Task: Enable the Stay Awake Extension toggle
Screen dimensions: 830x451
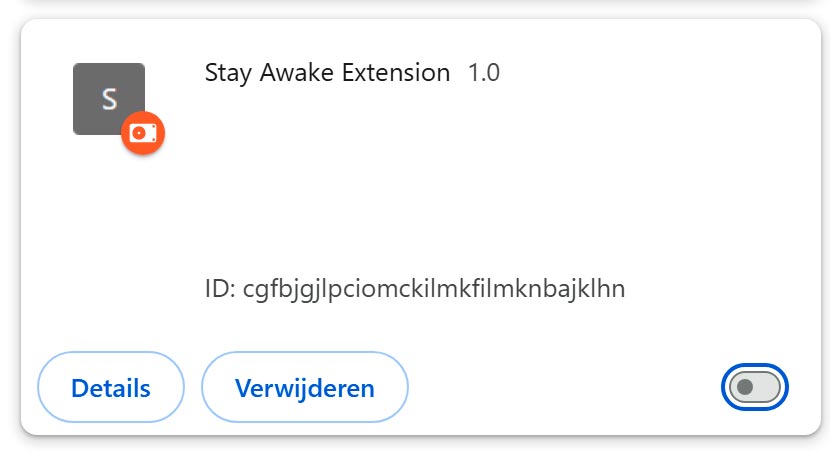Action: tap(755, 387)
